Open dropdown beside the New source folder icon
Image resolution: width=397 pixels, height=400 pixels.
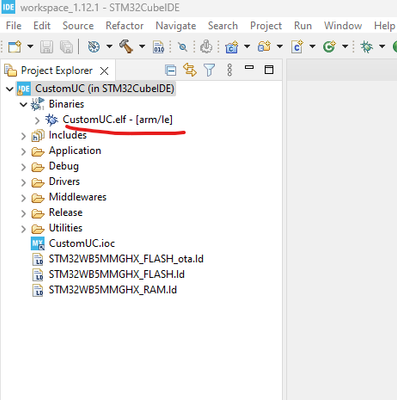[280, 47]
